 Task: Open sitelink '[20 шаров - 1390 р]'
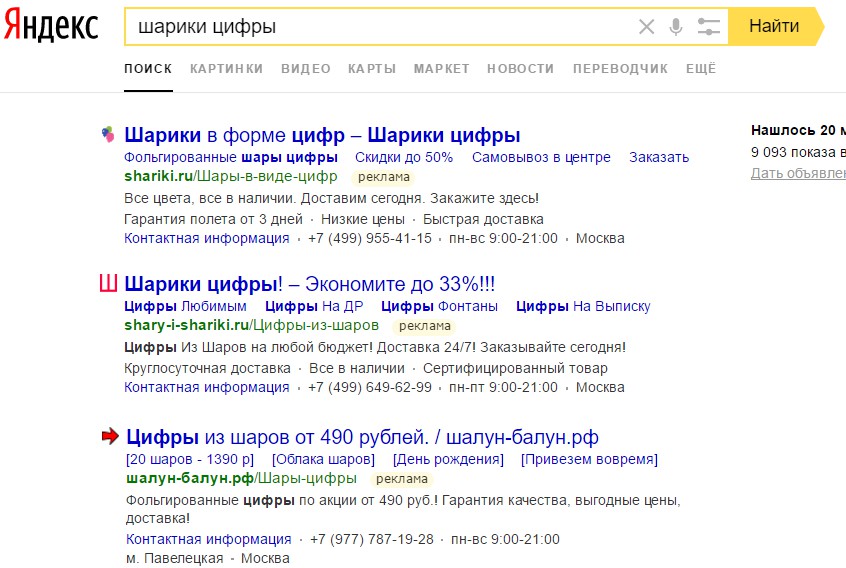[190, 460]
